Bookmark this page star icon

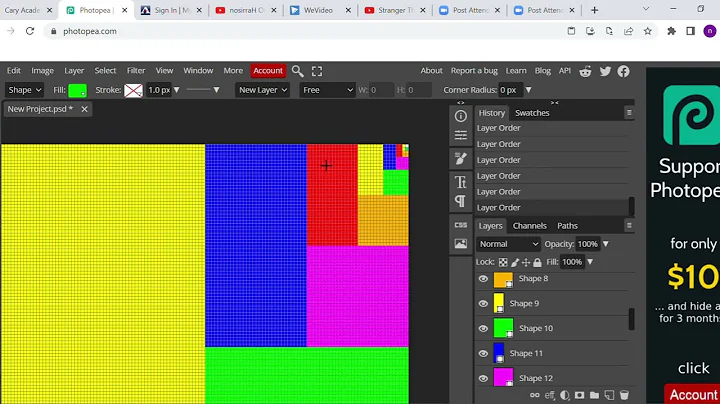pos(647,31)
